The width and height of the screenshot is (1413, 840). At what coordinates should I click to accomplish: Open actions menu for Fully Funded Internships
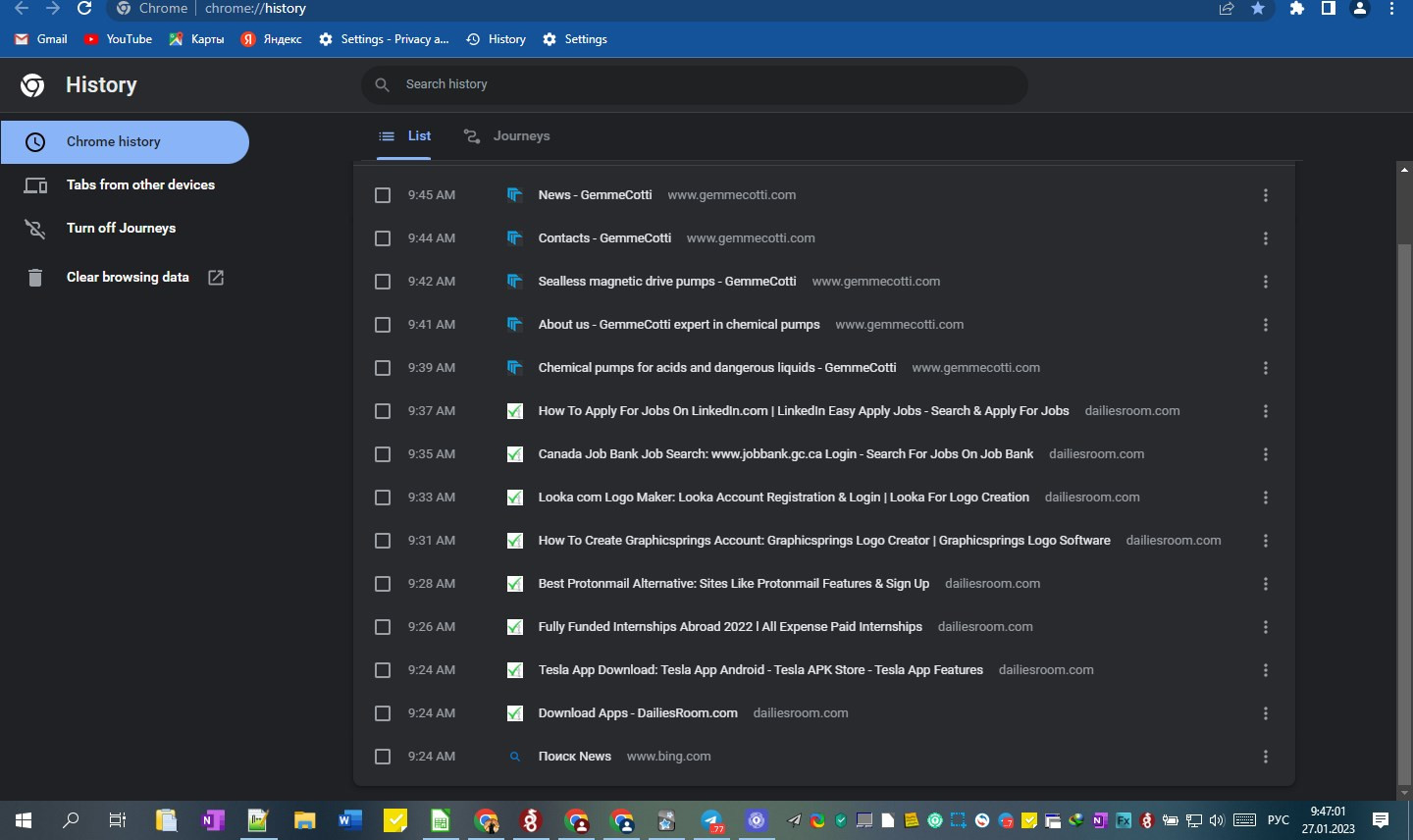[1266, 627]
